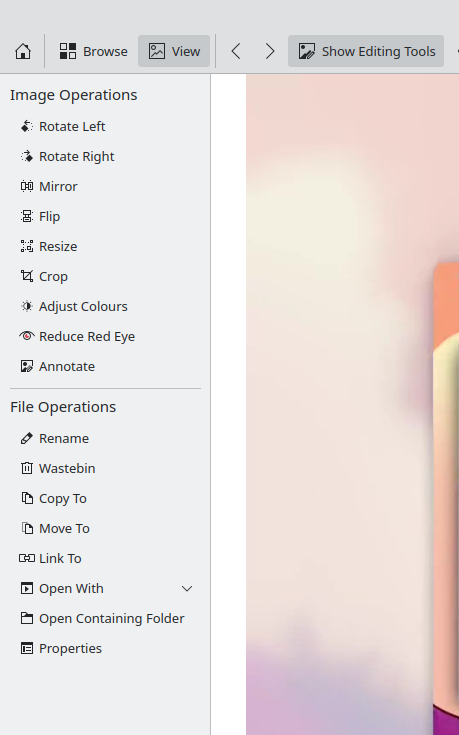Choose the Mirror image icon
Screen dimensions: 459x735
tap(27, 187)
